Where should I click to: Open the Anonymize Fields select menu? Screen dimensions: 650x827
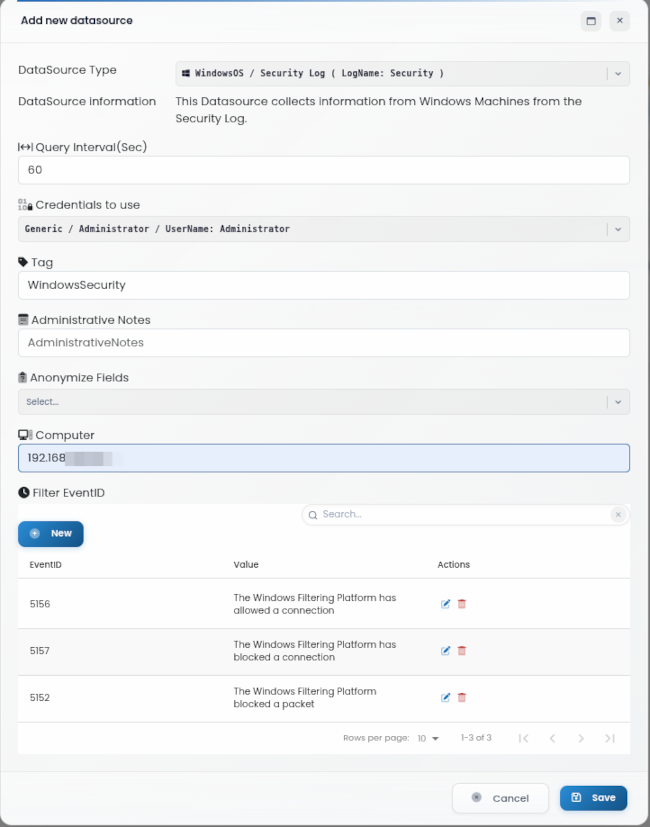tap(324, 402)
